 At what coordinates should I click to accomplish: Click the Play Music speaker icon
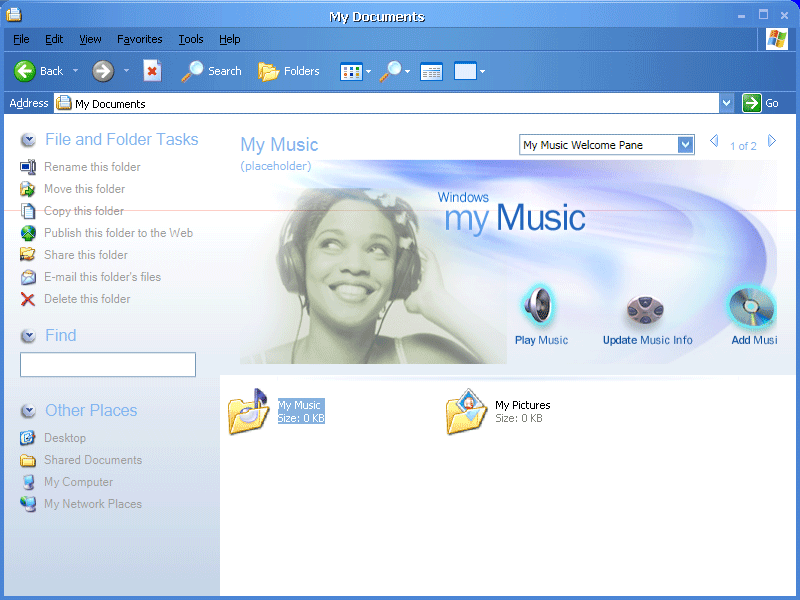point(540,306)
